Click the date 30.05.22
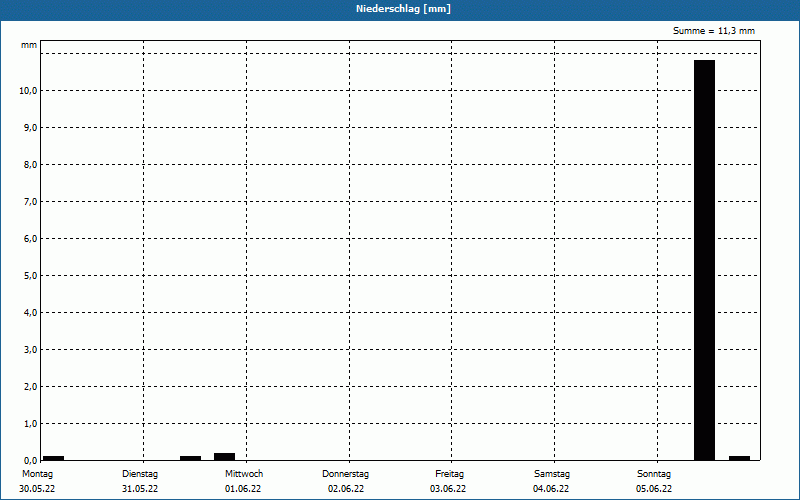This screenshot has width=800, height=500. (x=37, y=489)
